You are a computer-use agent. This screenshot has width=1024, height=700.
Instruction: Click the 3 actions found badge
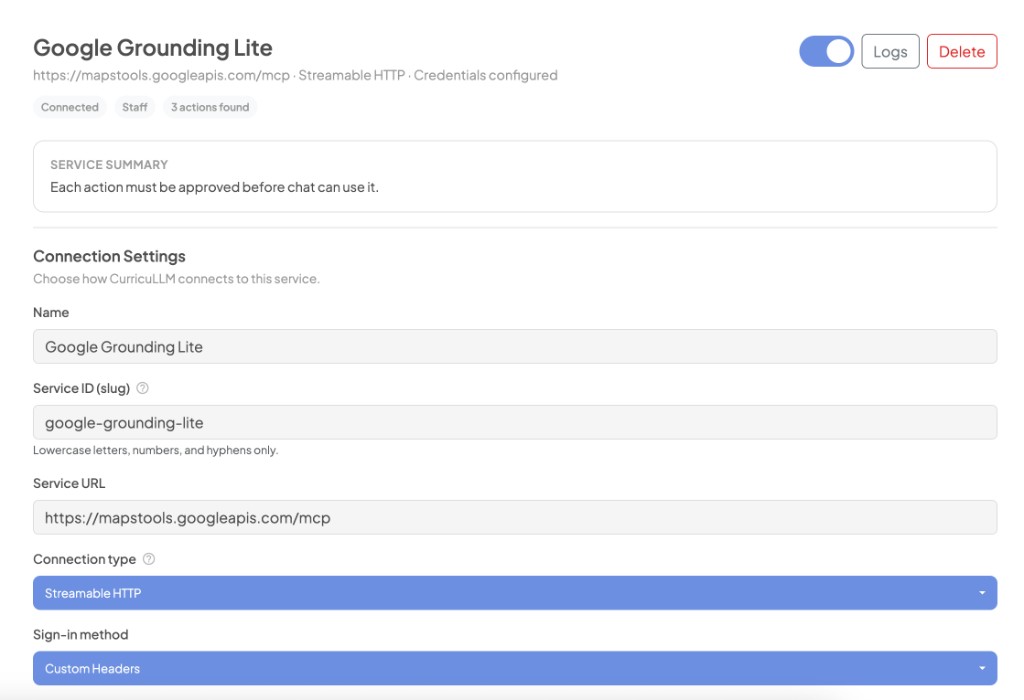[210, 107]
